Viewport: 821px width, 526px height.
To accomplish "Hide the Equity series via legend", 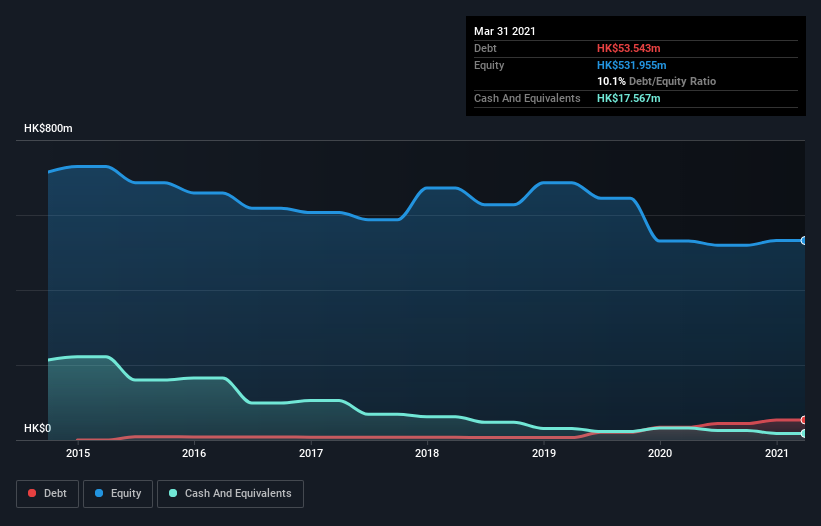I will (x=118, y=493).
